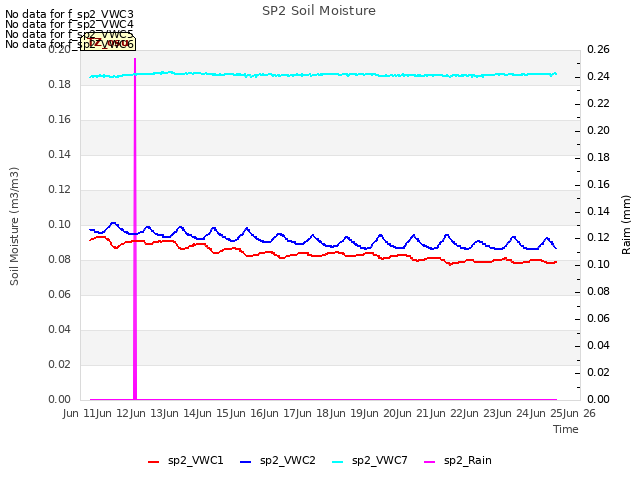Click the 'No data for f_sp2_VWC3' message

[69, 15]
